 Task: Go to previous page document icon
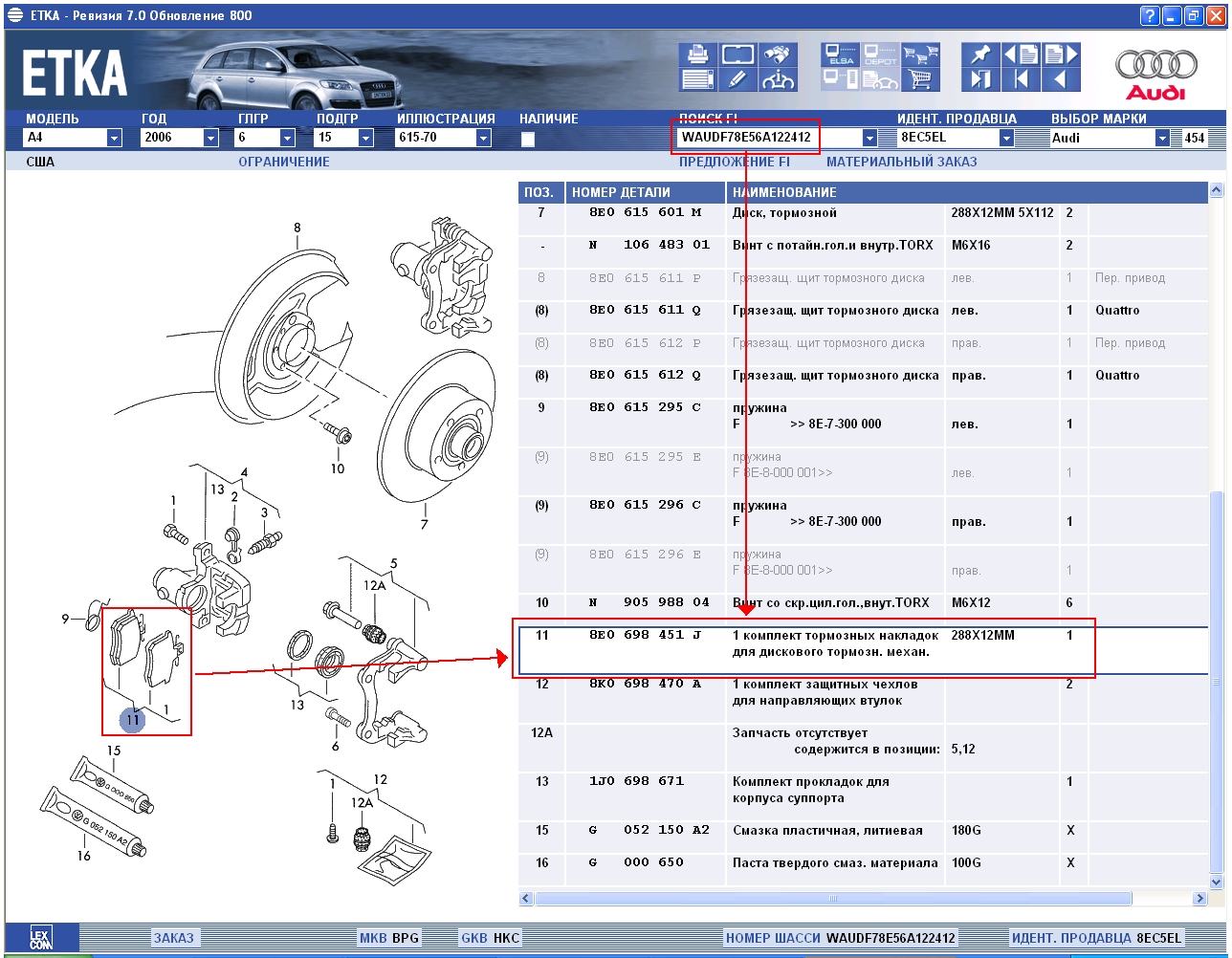1022,54
